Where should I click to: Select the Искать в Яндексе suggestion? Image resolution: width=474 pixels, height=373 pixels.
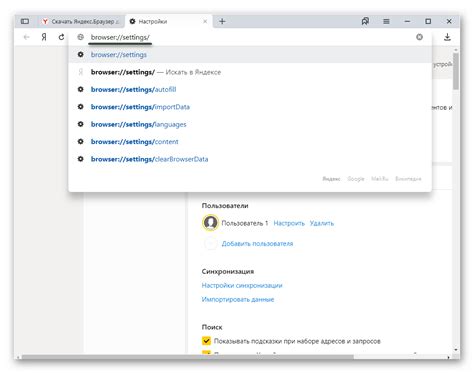(250, 72)
